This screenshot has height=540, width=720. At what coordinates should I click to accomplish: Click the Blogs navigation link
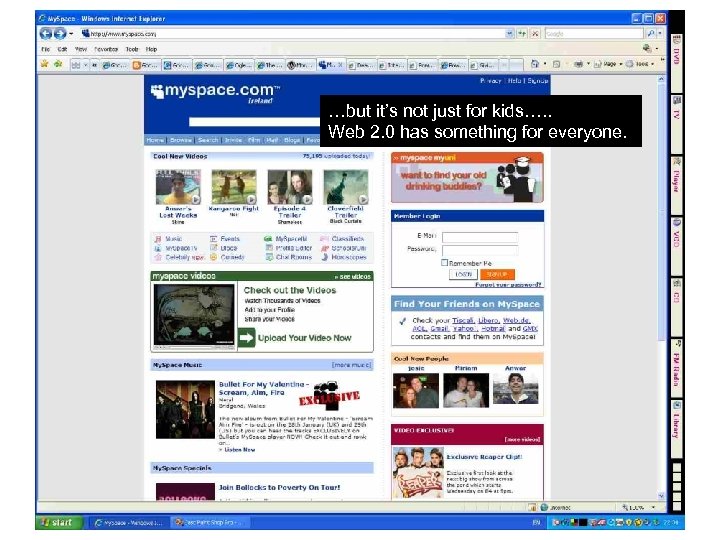pyautogui.click(x=292, y=140)
